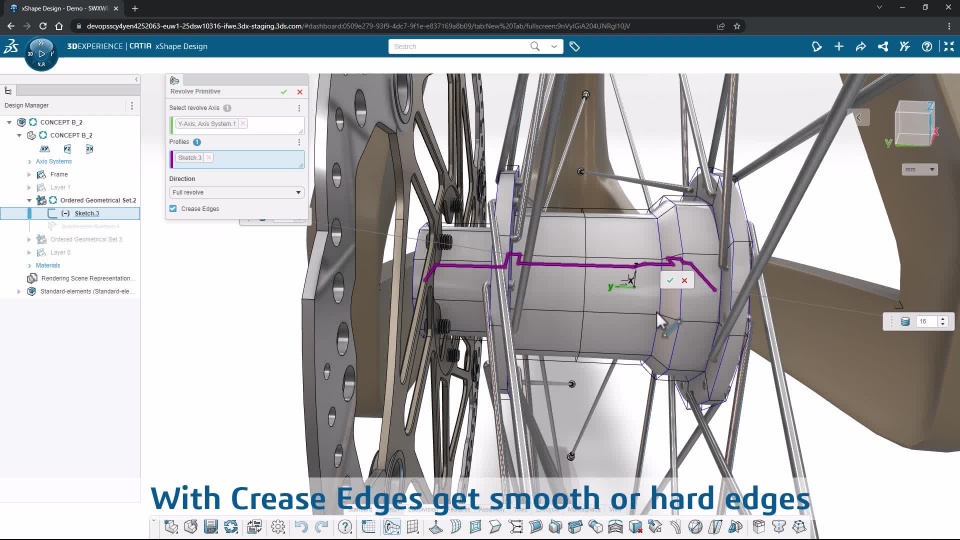Click the save icon in bottom toolbar
Screen dimensions: 960x540
211,527
